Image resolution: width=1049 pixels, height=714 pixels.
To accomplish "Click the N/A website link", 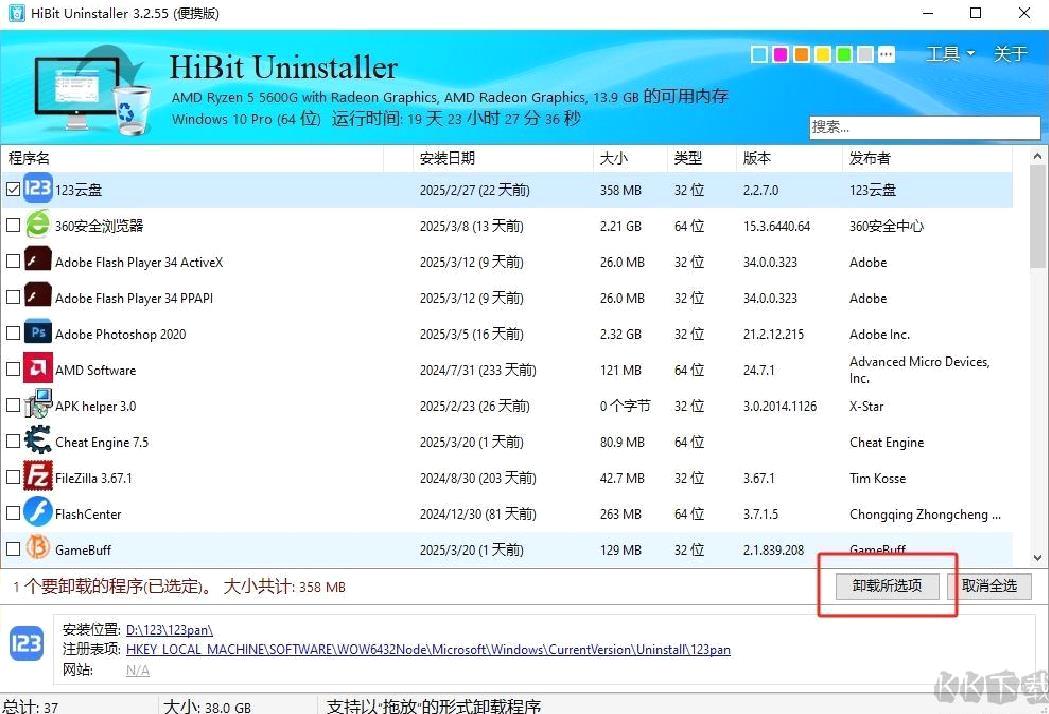I will [138, 670].
